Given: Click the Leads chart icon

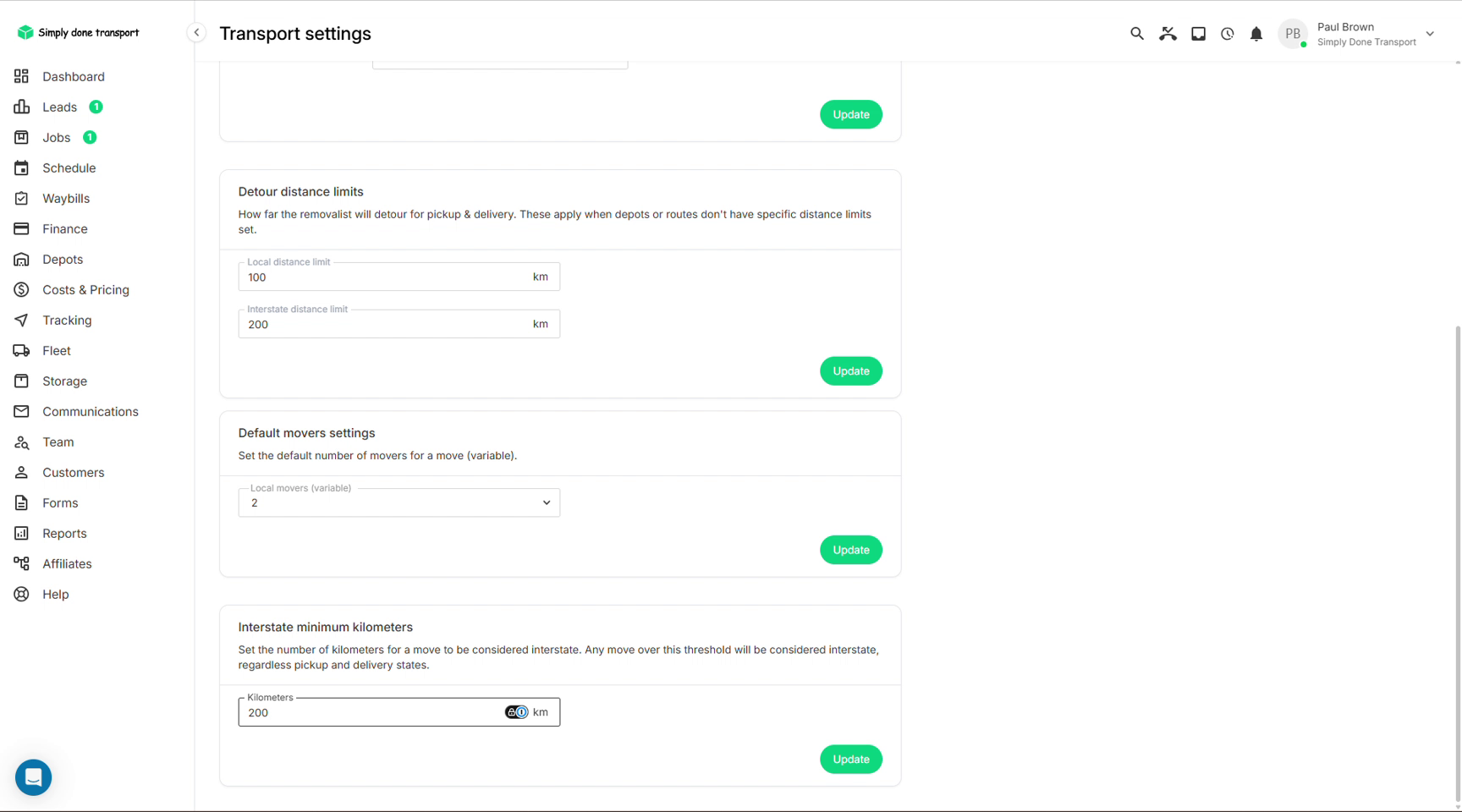Looking at the screenshot, I should click(x=21, y=107).
